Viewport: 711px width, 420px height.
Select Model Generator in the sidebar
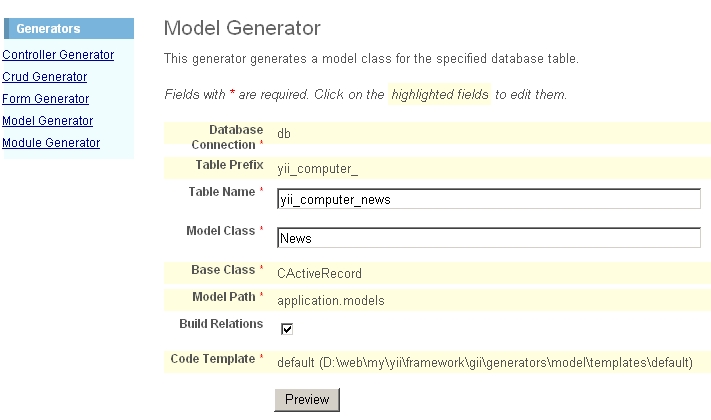click(48, 121)
